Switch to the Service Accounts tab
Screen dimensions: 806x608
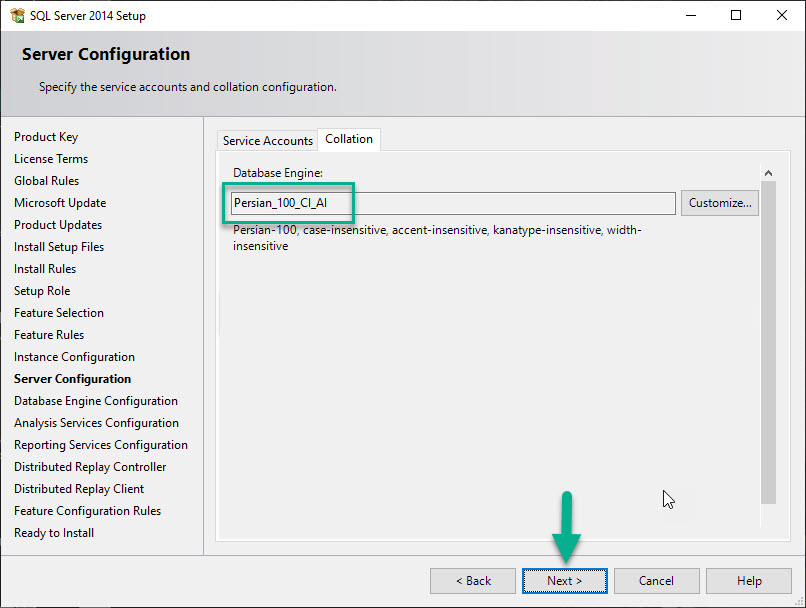tap(268, 140)
